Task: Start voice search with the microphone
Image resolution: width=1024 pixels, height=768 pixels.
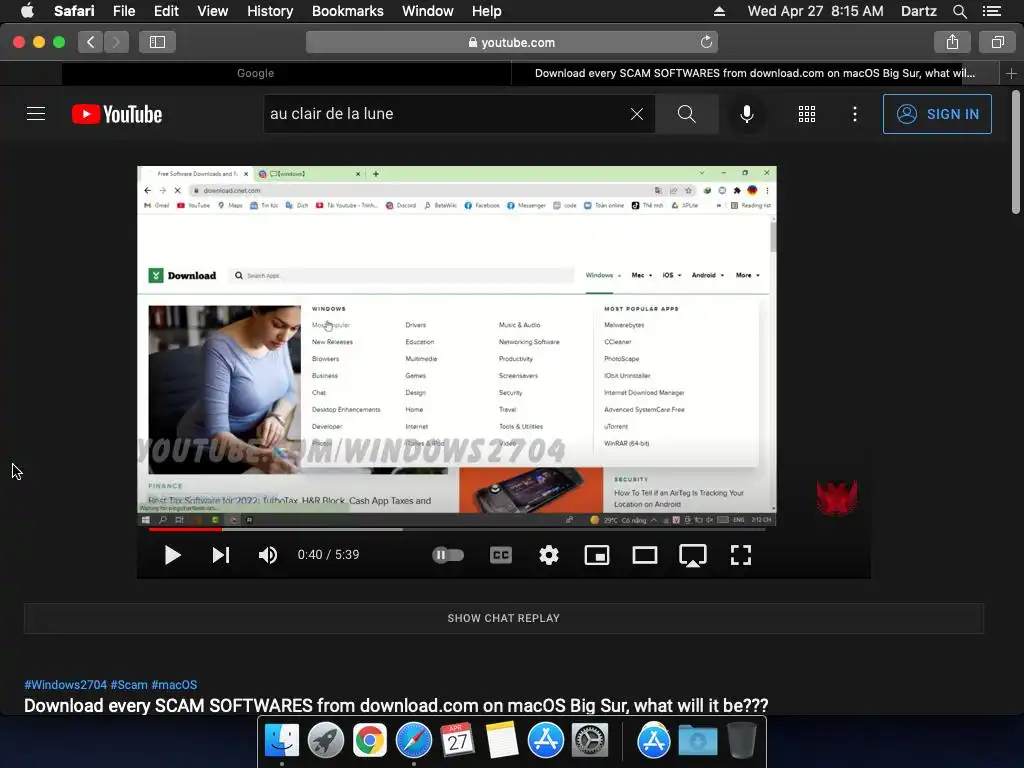Action: [x=746, y=114]
